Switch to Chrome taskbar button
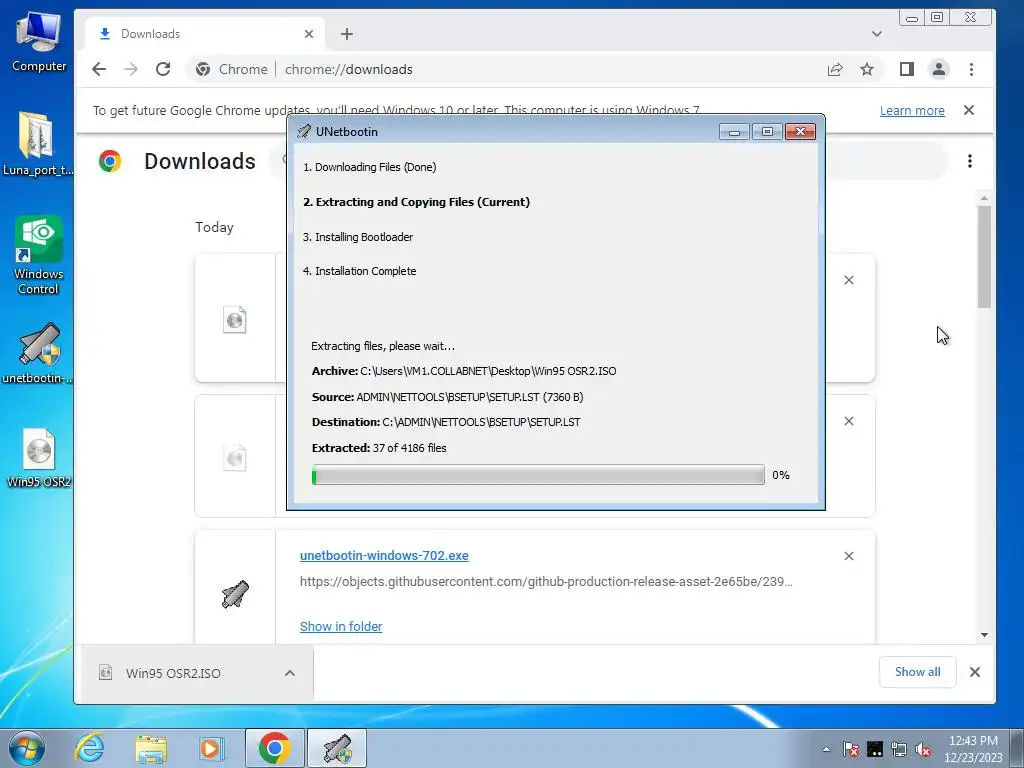1024x768 pixels. [x=274, y=748]
